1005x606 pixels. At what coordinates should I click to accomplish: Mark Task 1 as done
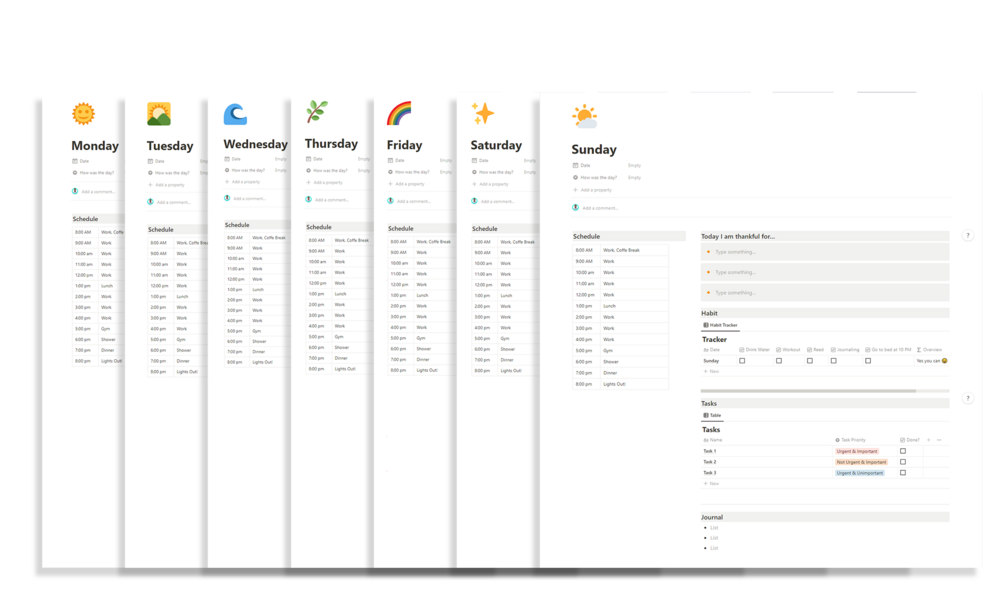coord(902,451)
